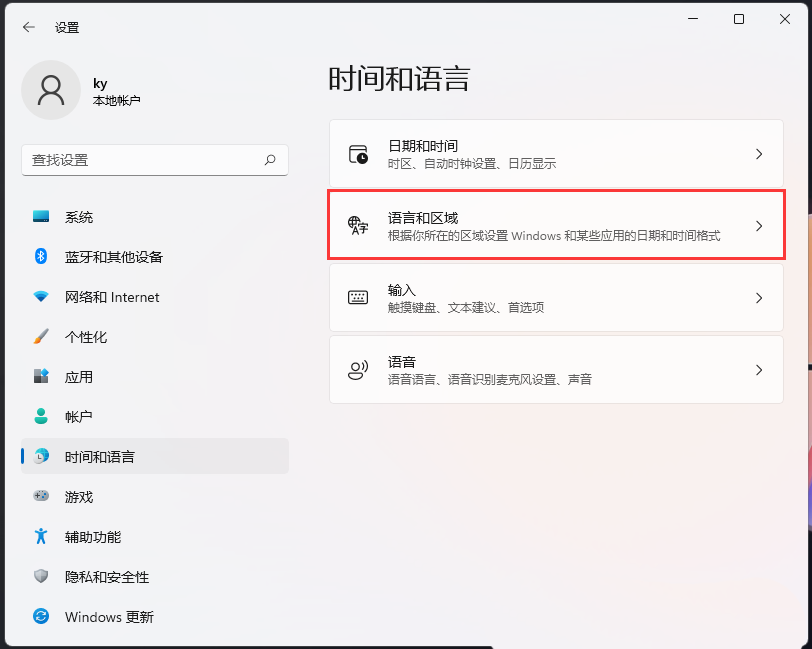
Task: Select 帐户 in sidebar
Action: 155,416
